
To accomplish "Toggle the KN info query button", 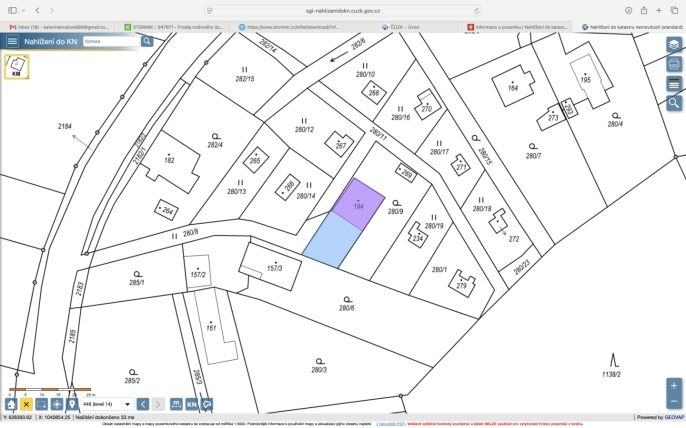I will tap(192, 404).
